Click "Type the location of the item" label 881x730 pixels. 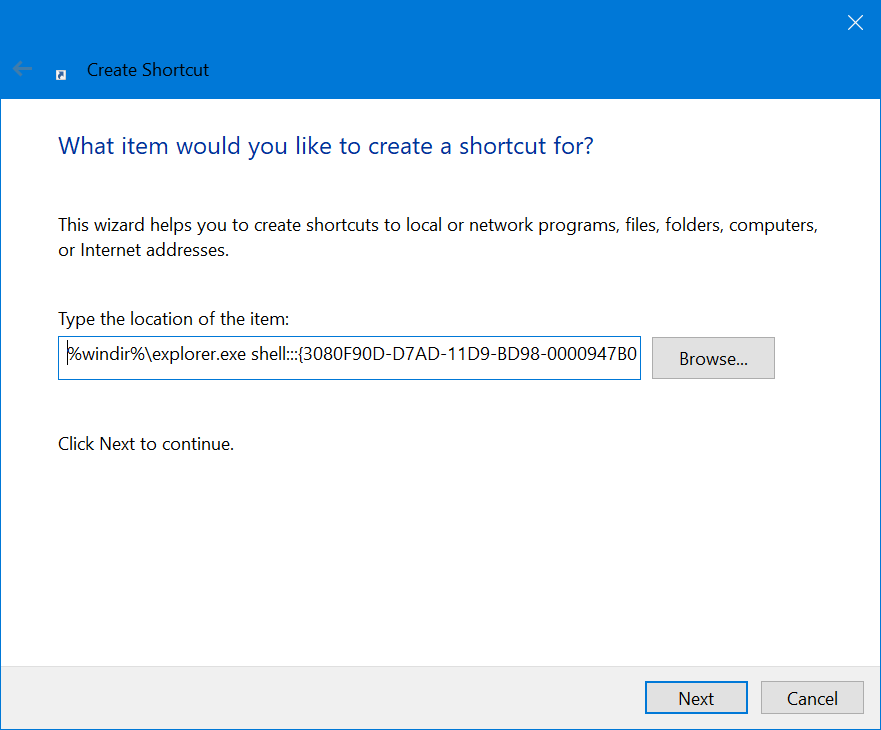(173, 319)
